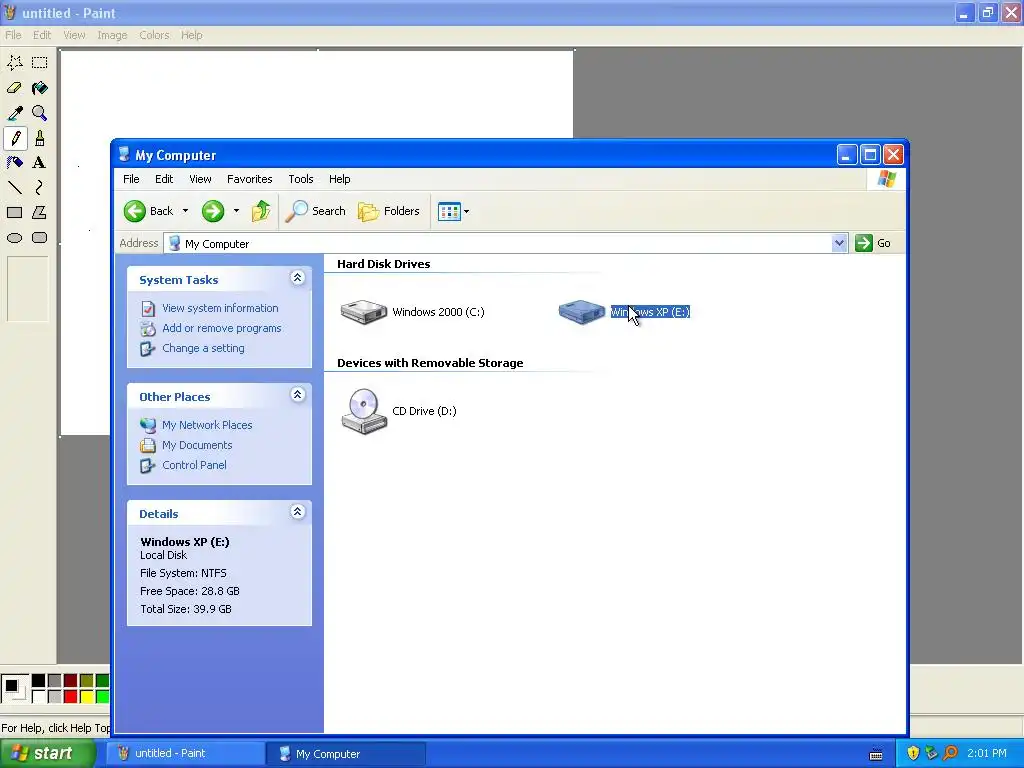Click the Change a setting link
Screen dimensions: 1024x768
pos(203,349)
